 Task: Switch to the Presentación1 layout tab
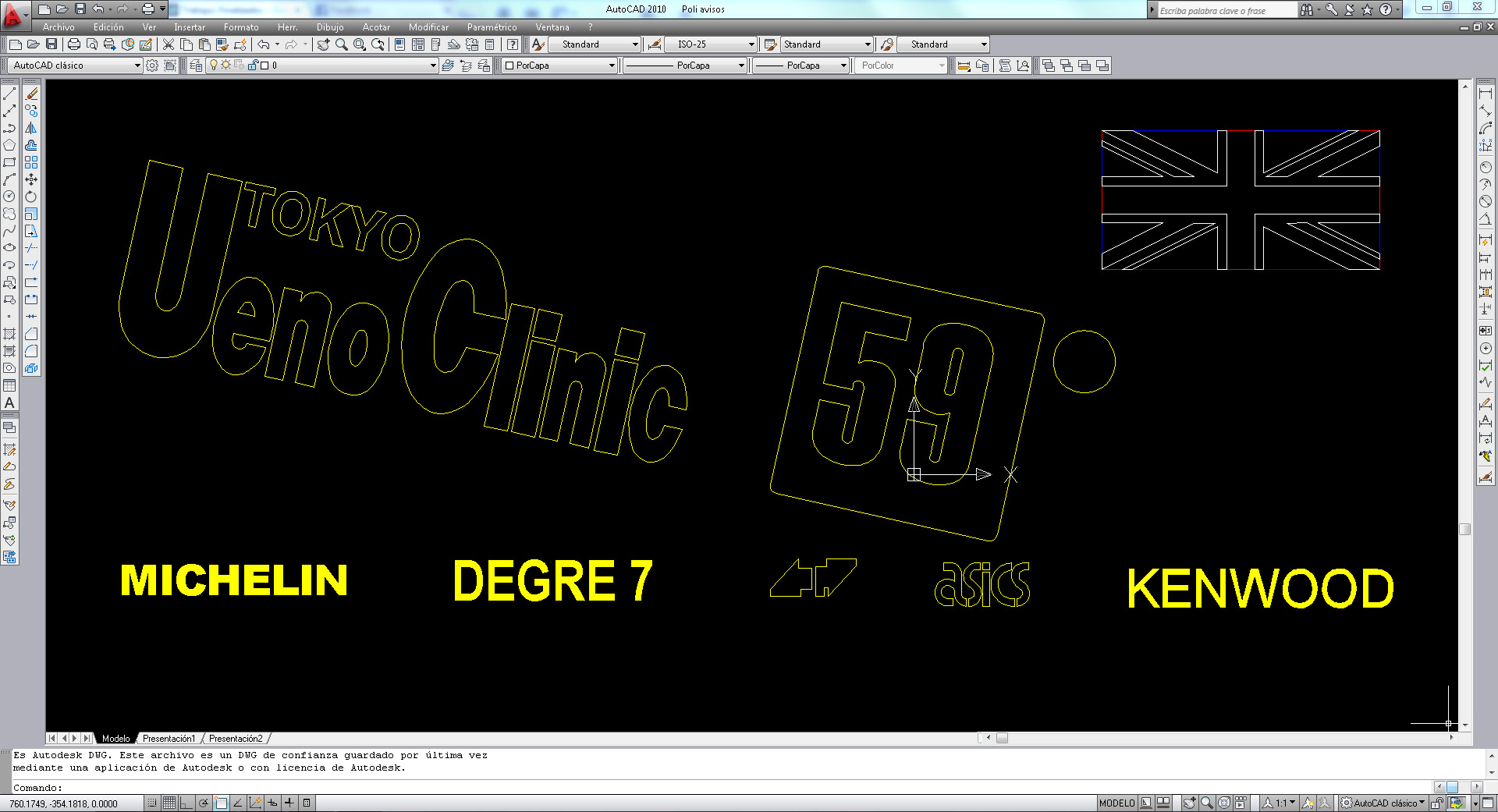pyautogui.click(x=169, y=739)
